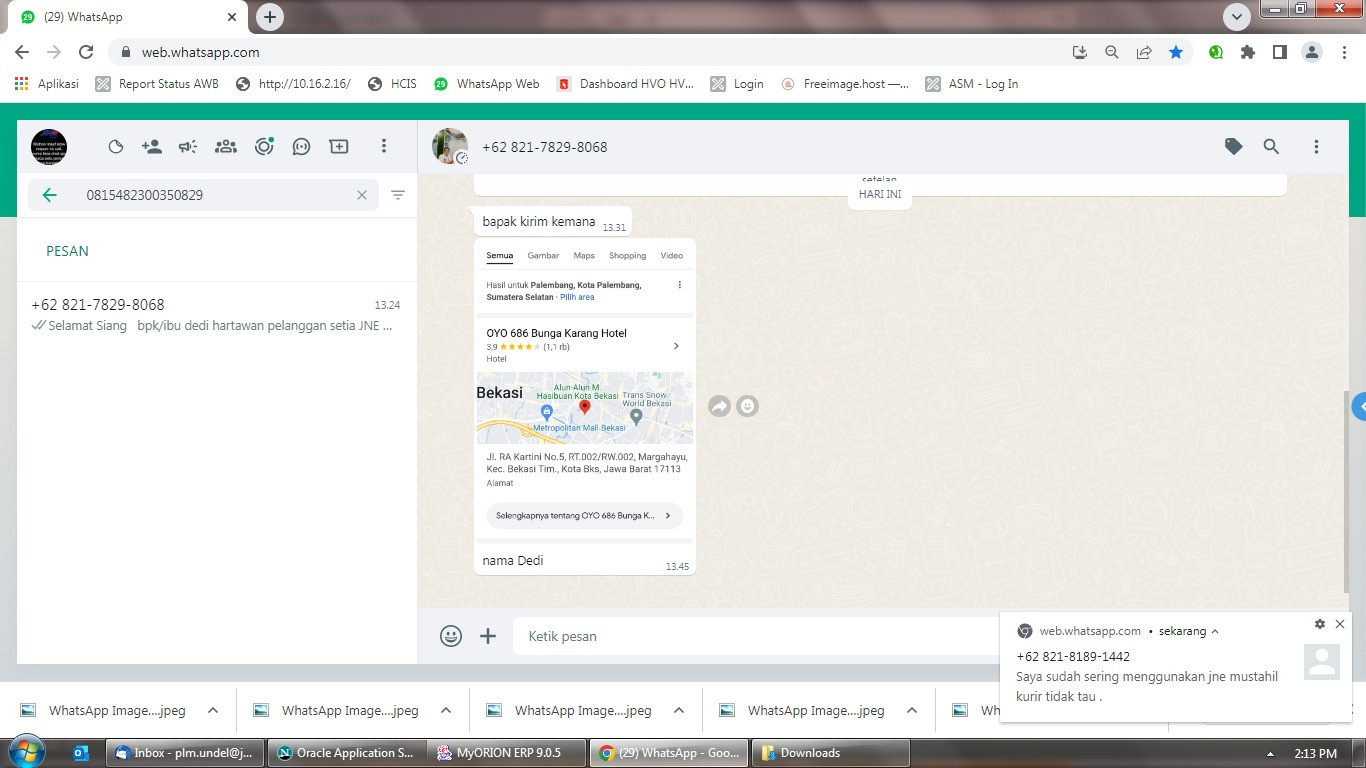Go back in the browser
This screenshot has height=768, width=1366.
(x=22, y=52)
